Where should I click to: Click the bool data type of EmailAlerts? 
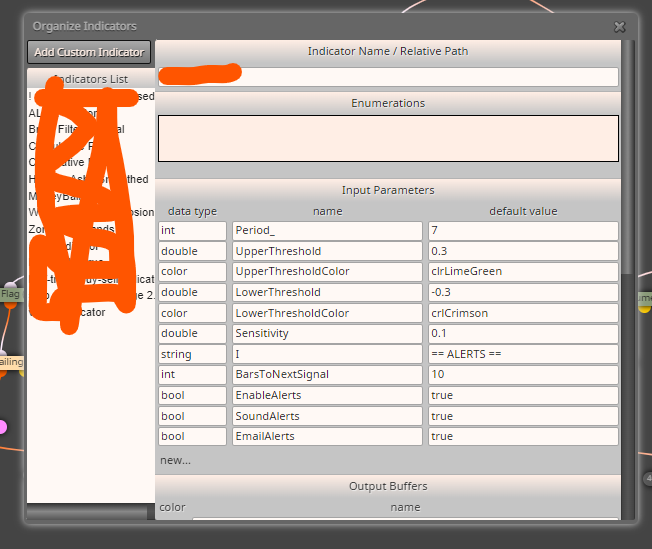tap(192, 437)
